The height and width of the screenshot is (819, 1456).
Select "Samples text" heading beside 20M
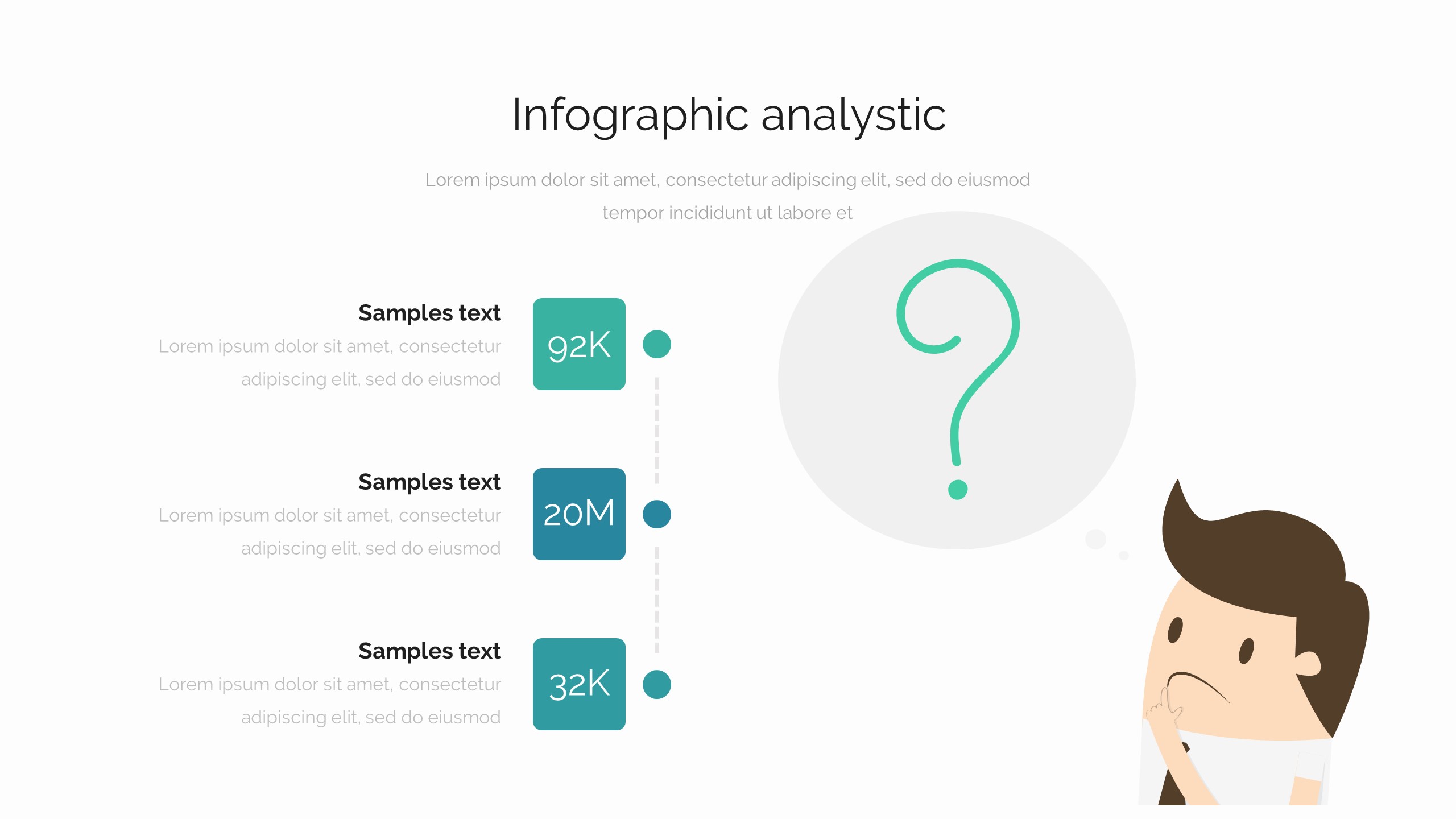[429, 482]
